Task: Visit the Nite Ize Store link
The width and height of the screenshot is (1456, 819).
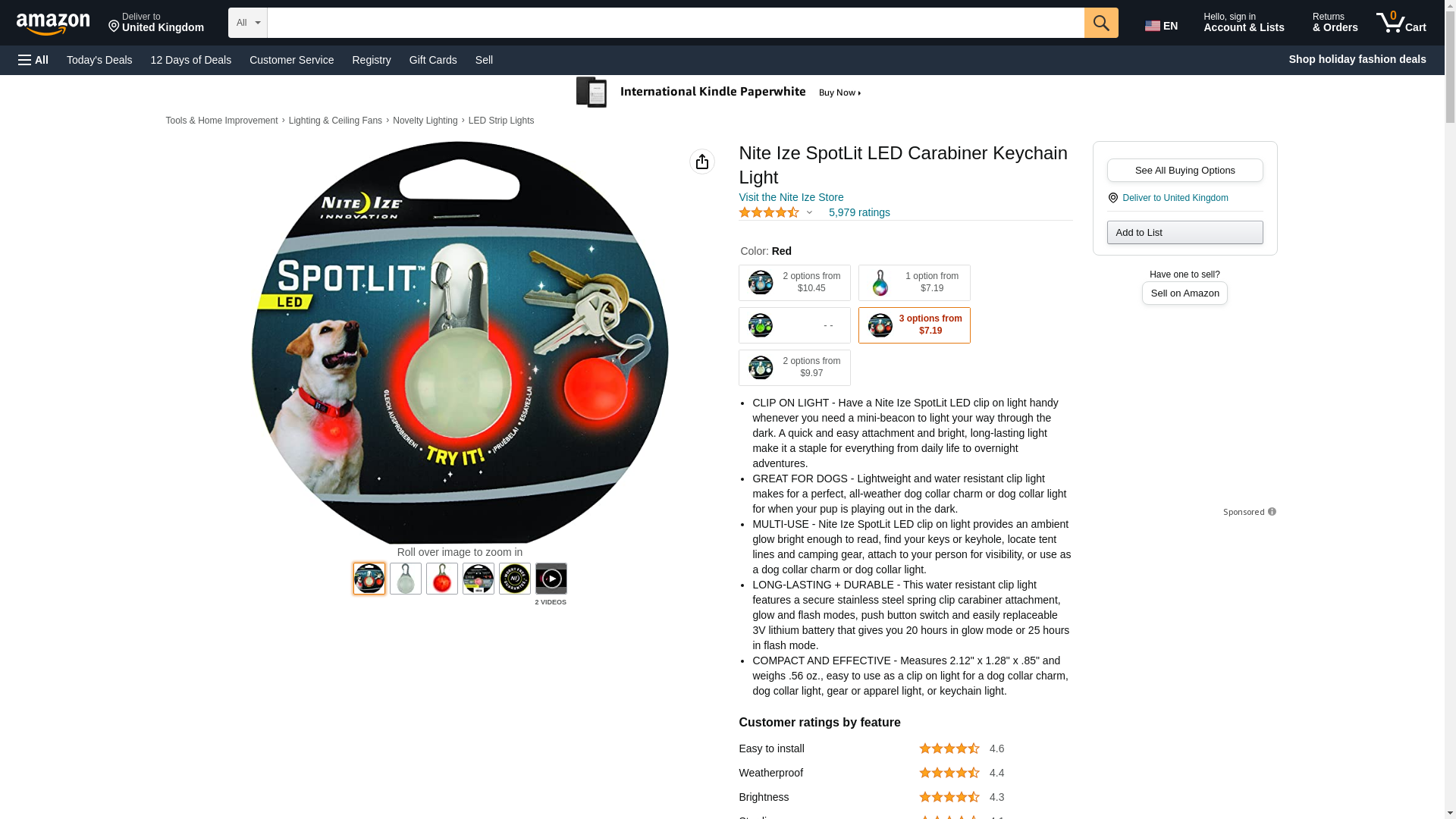Action: click(x=791, y=197)
